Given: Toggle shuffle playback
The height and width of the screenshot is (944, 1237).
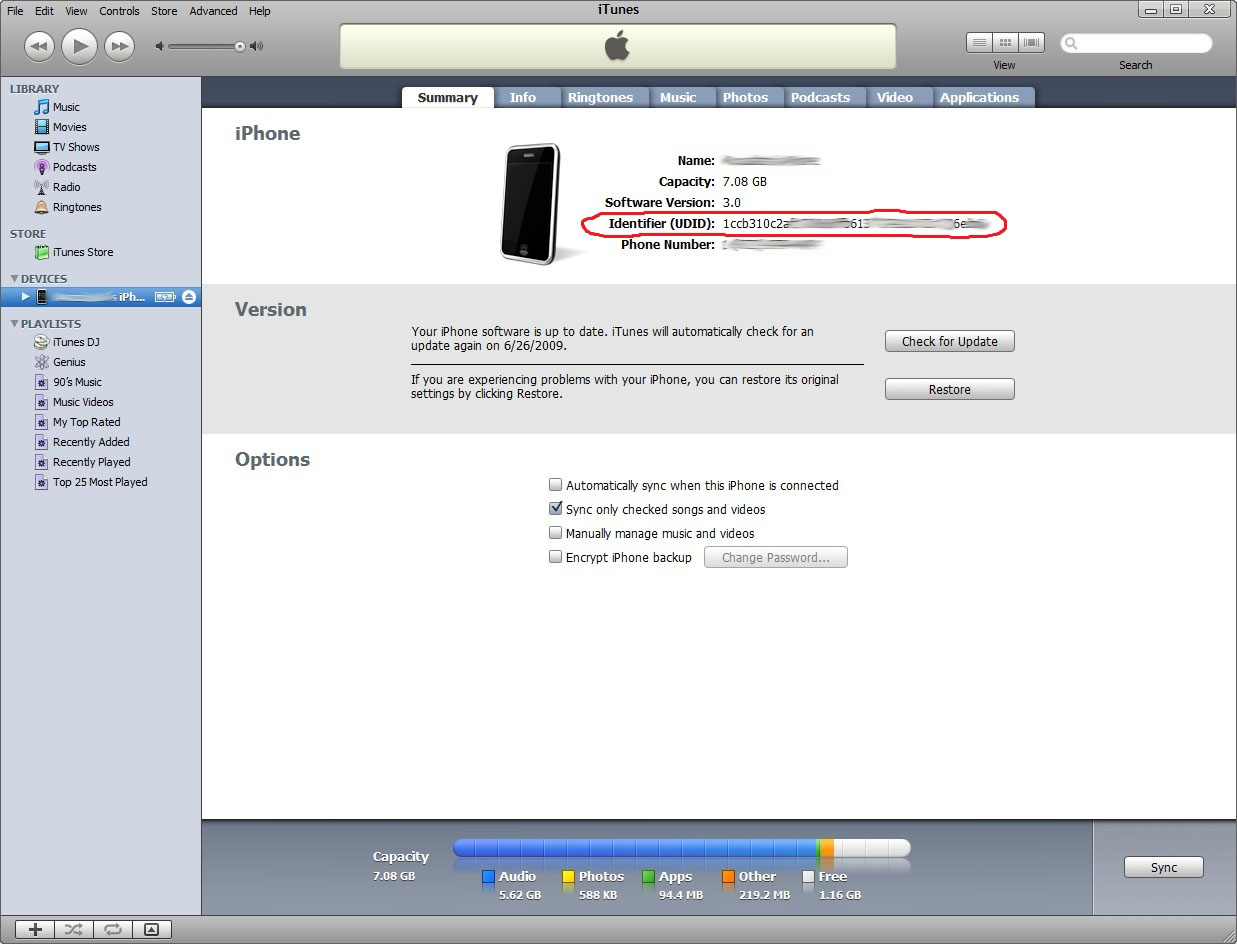Looking at the screenshot, I should click(73, 929).
